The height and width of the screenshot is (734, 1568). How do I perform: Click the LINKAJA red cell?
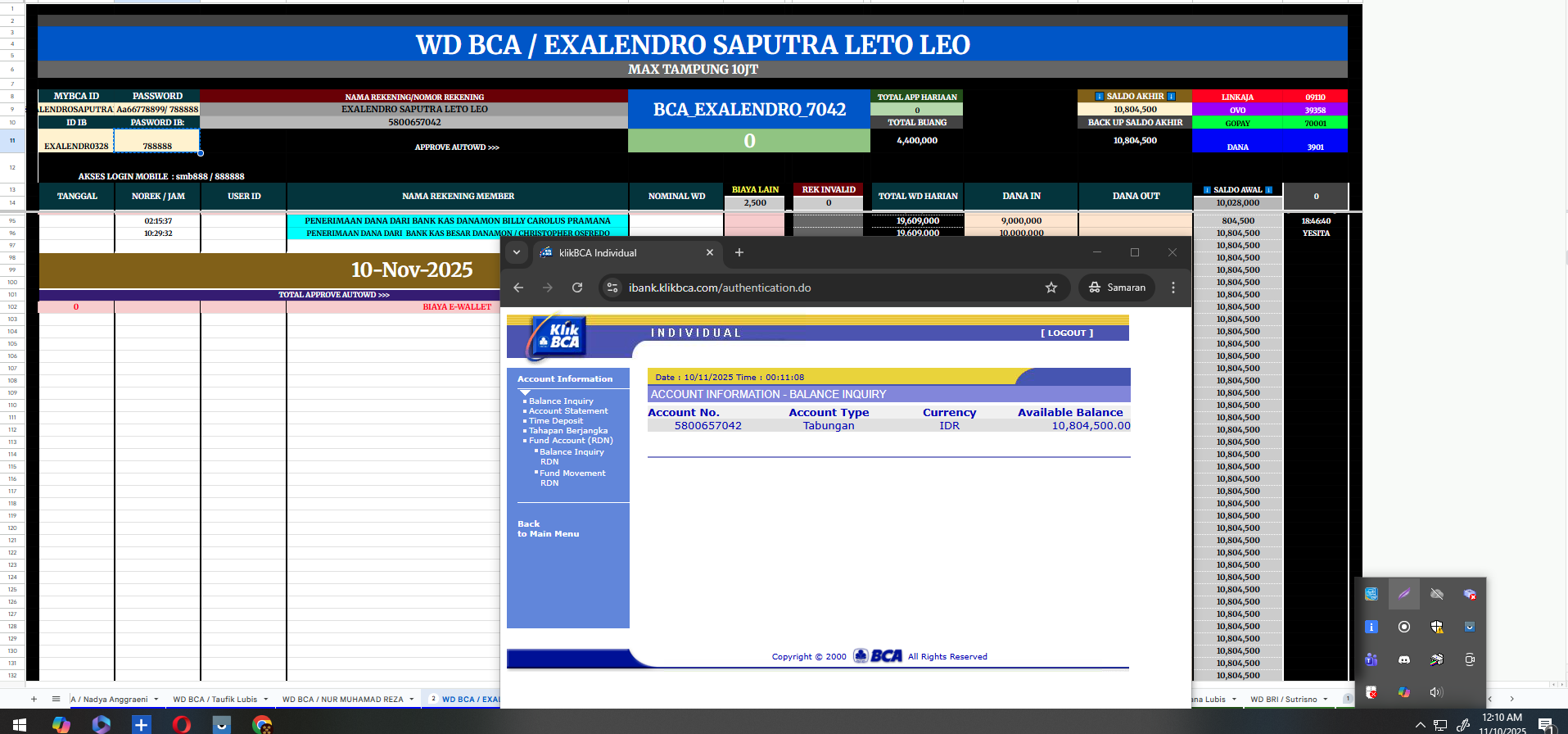click(x=1237, y=97)
